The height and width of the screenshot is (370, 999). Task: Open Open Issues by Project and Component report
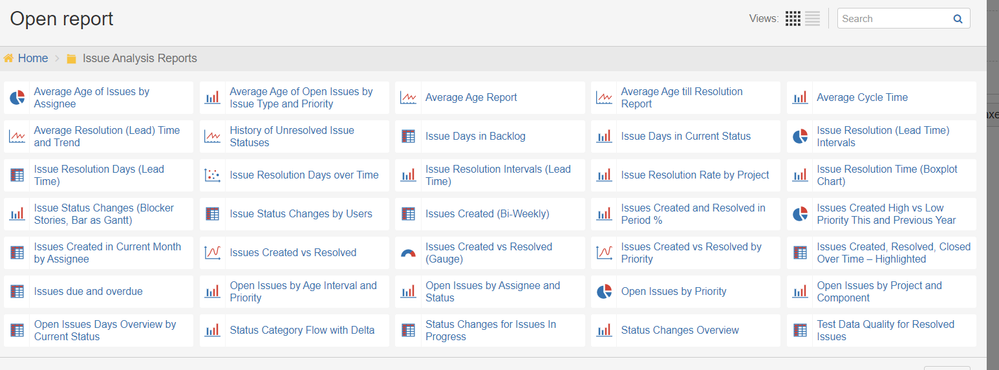(879, 292)
